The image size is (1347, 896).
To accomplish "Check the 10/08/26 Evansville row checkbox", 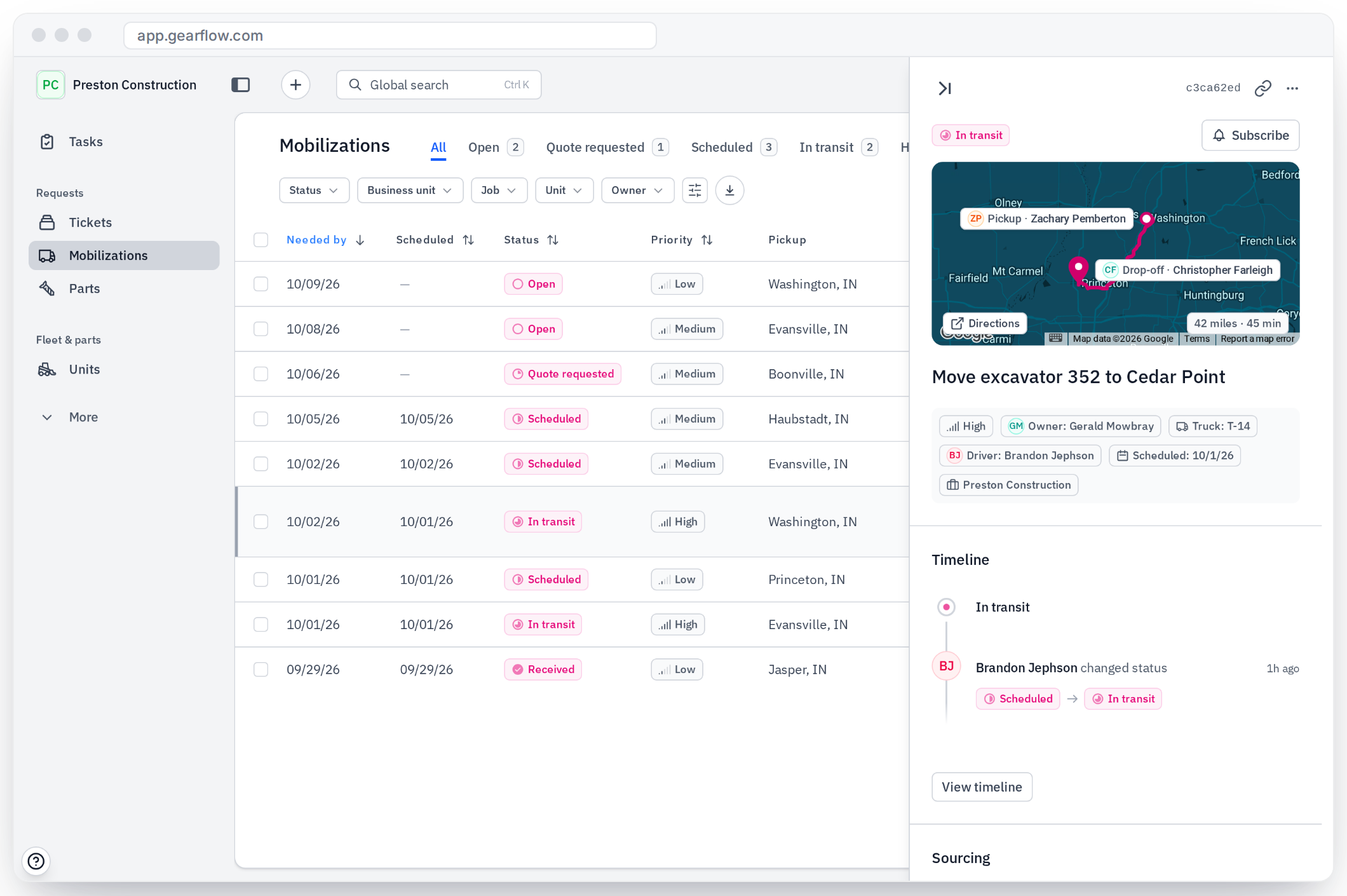I will click(261, 329).
